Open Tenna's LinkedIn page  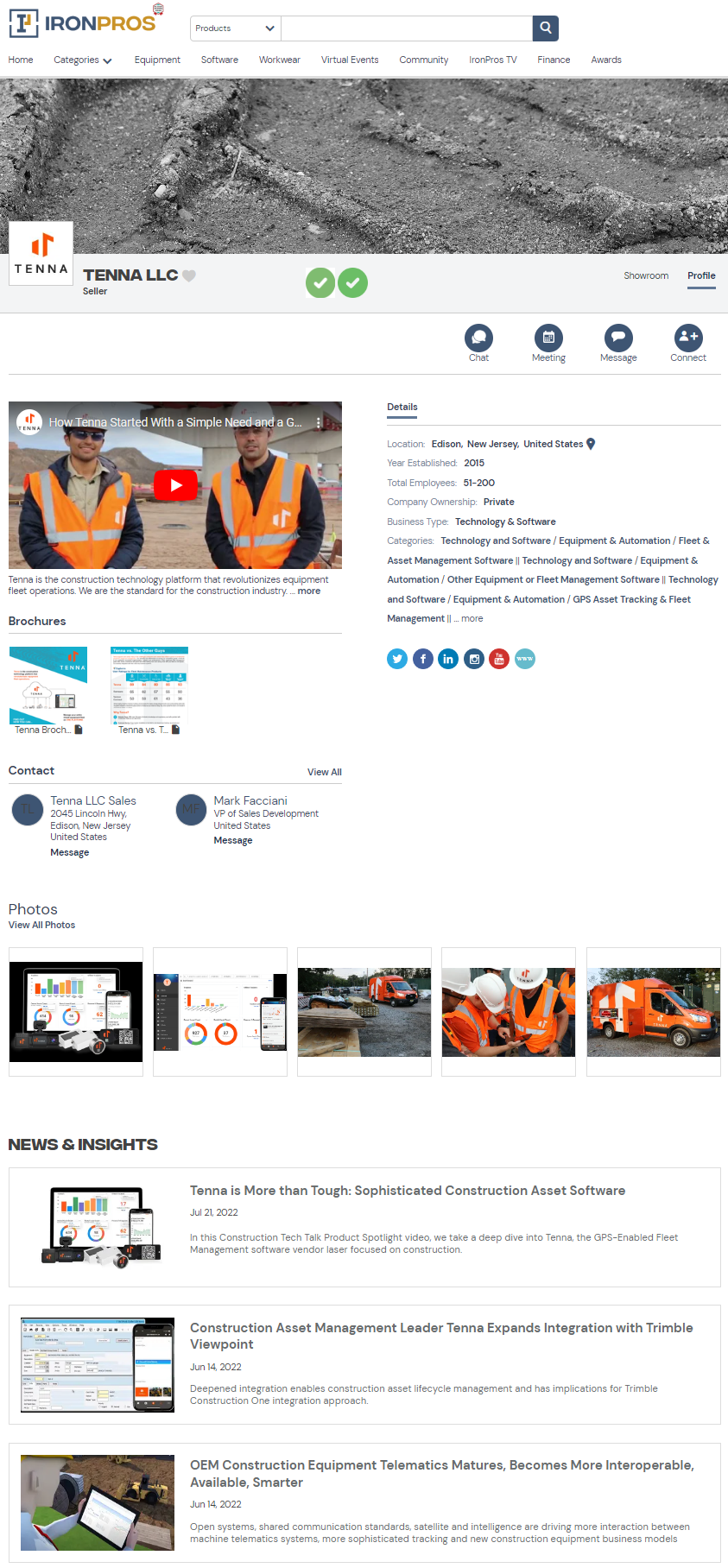click(x=448, y=659)
